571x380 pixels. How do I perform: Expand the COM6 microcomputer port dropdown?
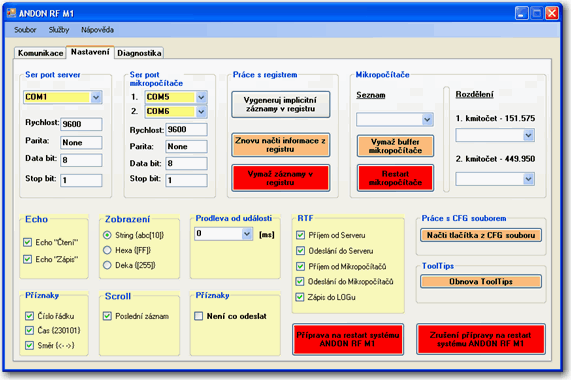[x=201, y=111]
